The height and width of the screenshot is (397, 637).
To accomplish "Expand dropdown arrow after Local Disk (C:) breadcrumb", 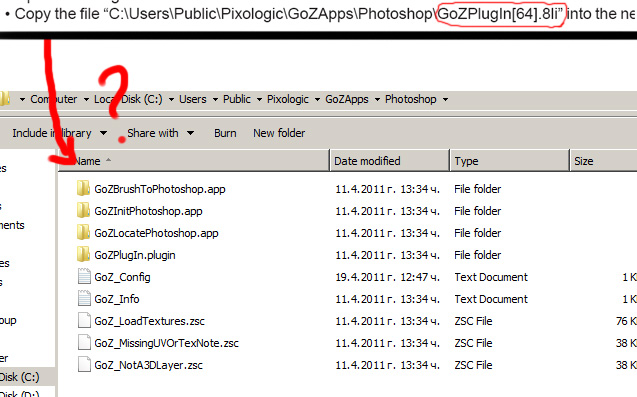I will (x=171, y=100).
